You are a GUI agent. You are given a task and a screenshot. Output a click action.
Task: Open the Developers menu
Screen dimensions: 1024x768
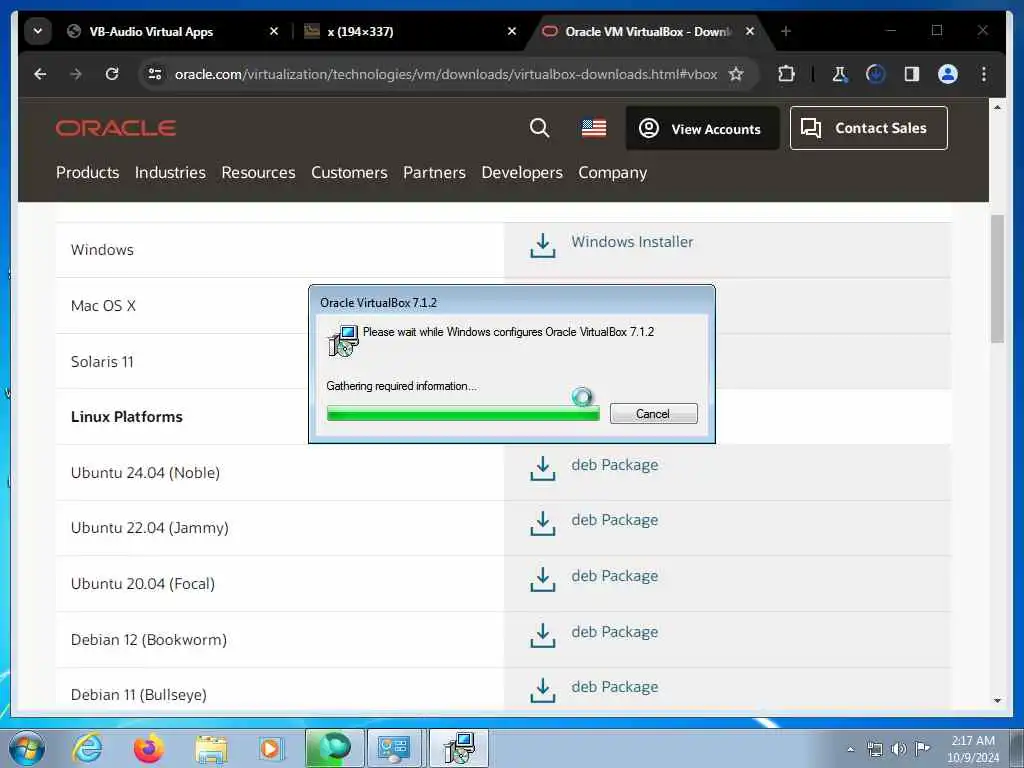coord(522,172)
